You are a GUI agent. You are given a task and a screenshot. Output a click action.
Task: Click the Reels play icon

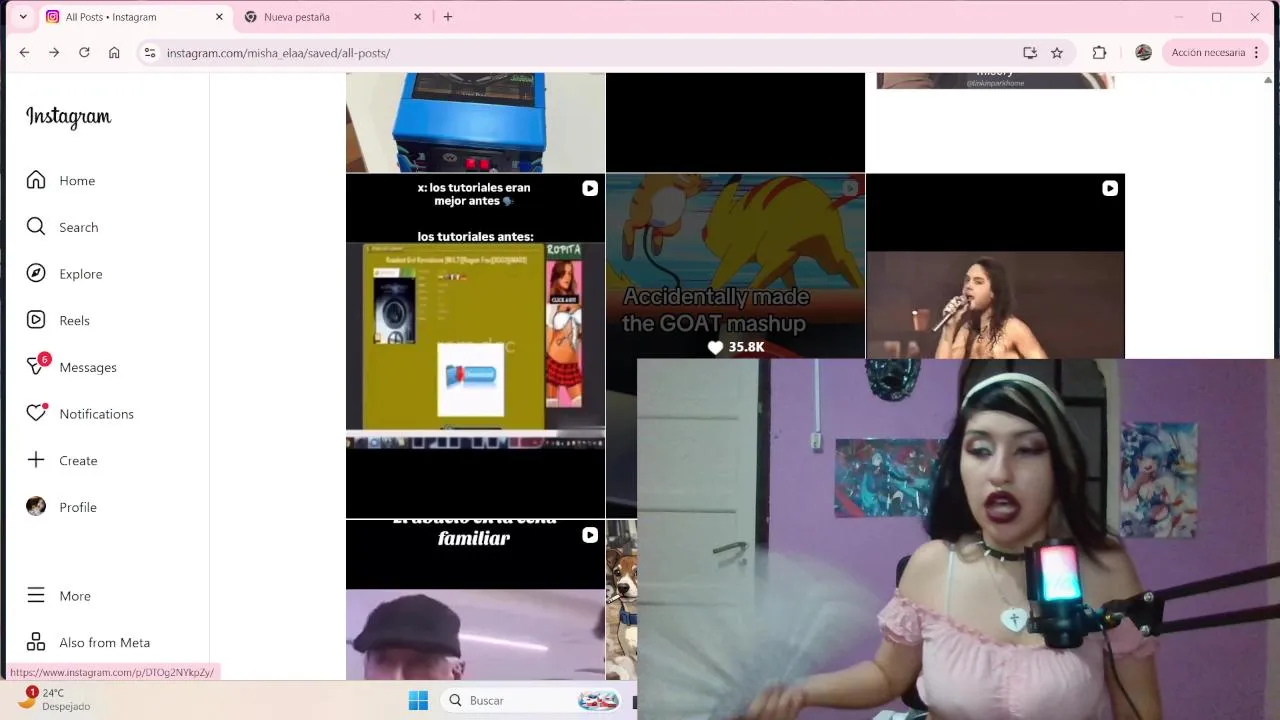coord(36,320)
